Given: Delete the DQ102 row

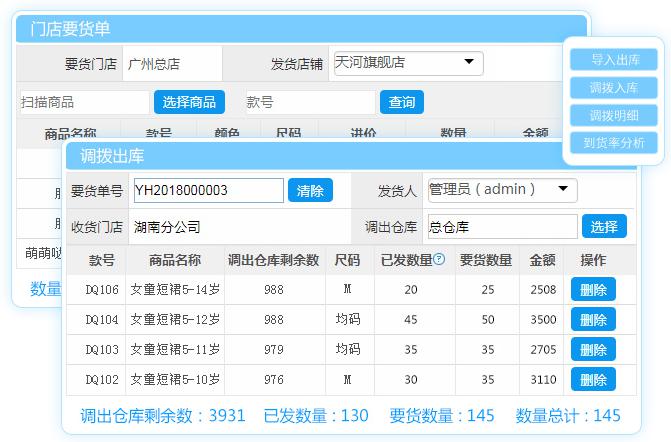Looking at the screenshot, I should pyautogui.click(x=593, y=380).
